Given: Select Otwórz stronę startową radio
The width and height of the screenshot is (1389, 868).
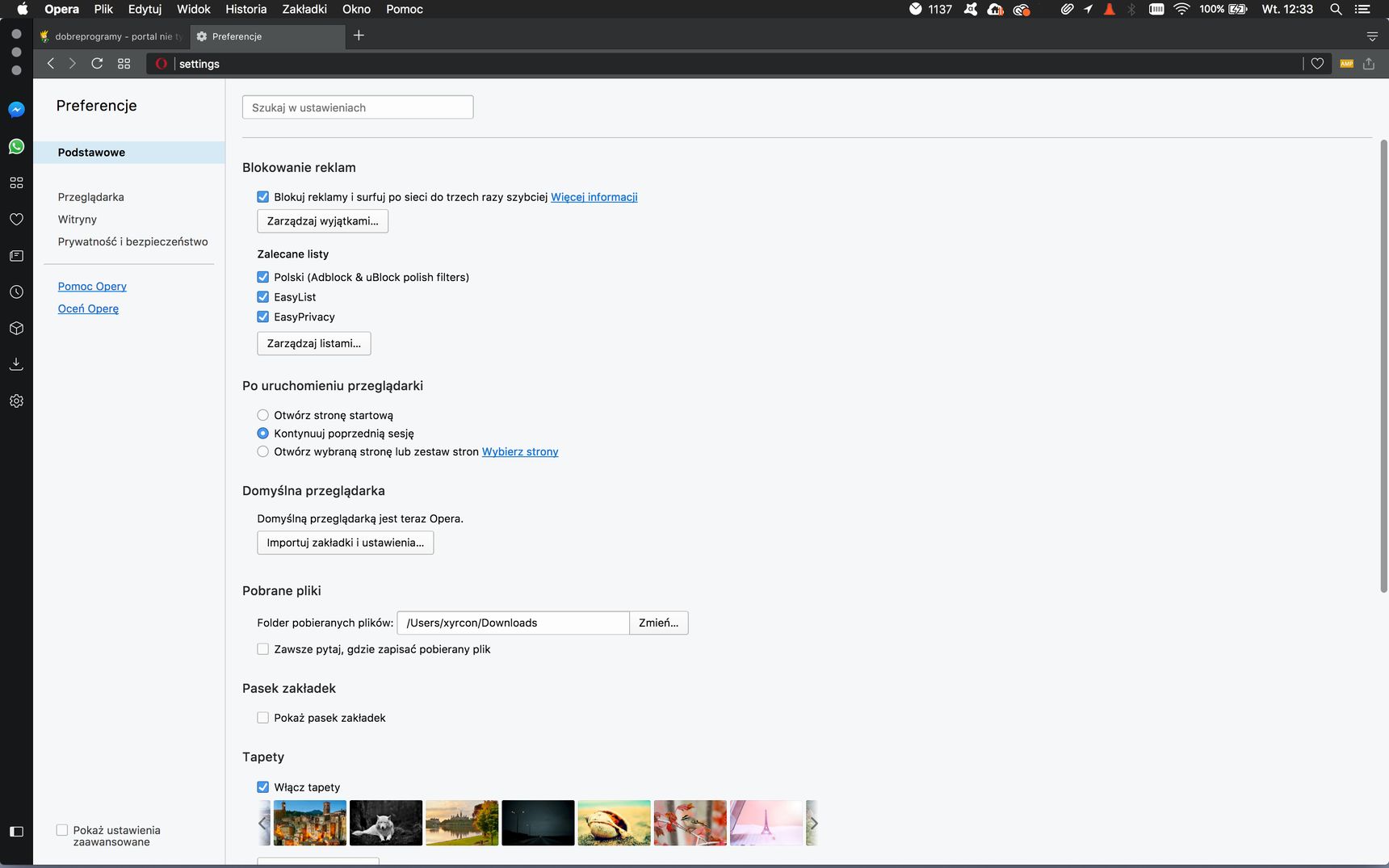Looking at the screenshot, I should [x=262, y=415].
